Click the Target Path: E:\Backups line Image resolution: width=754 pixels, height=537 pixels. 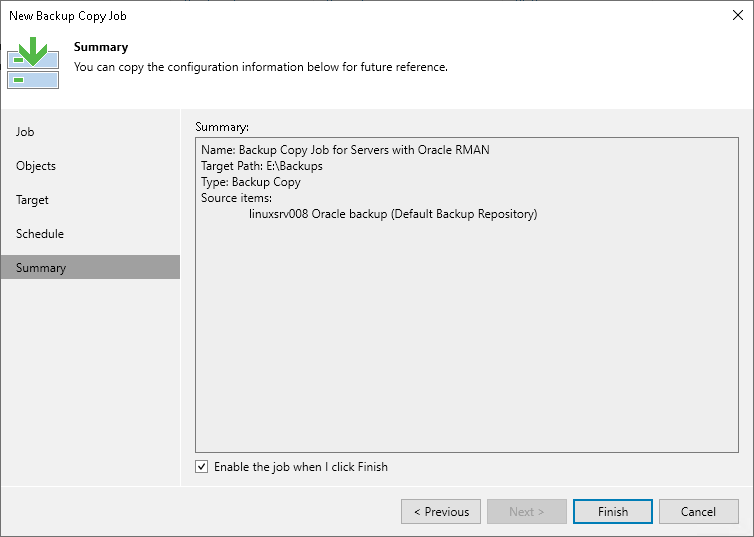tap(262, 166)
